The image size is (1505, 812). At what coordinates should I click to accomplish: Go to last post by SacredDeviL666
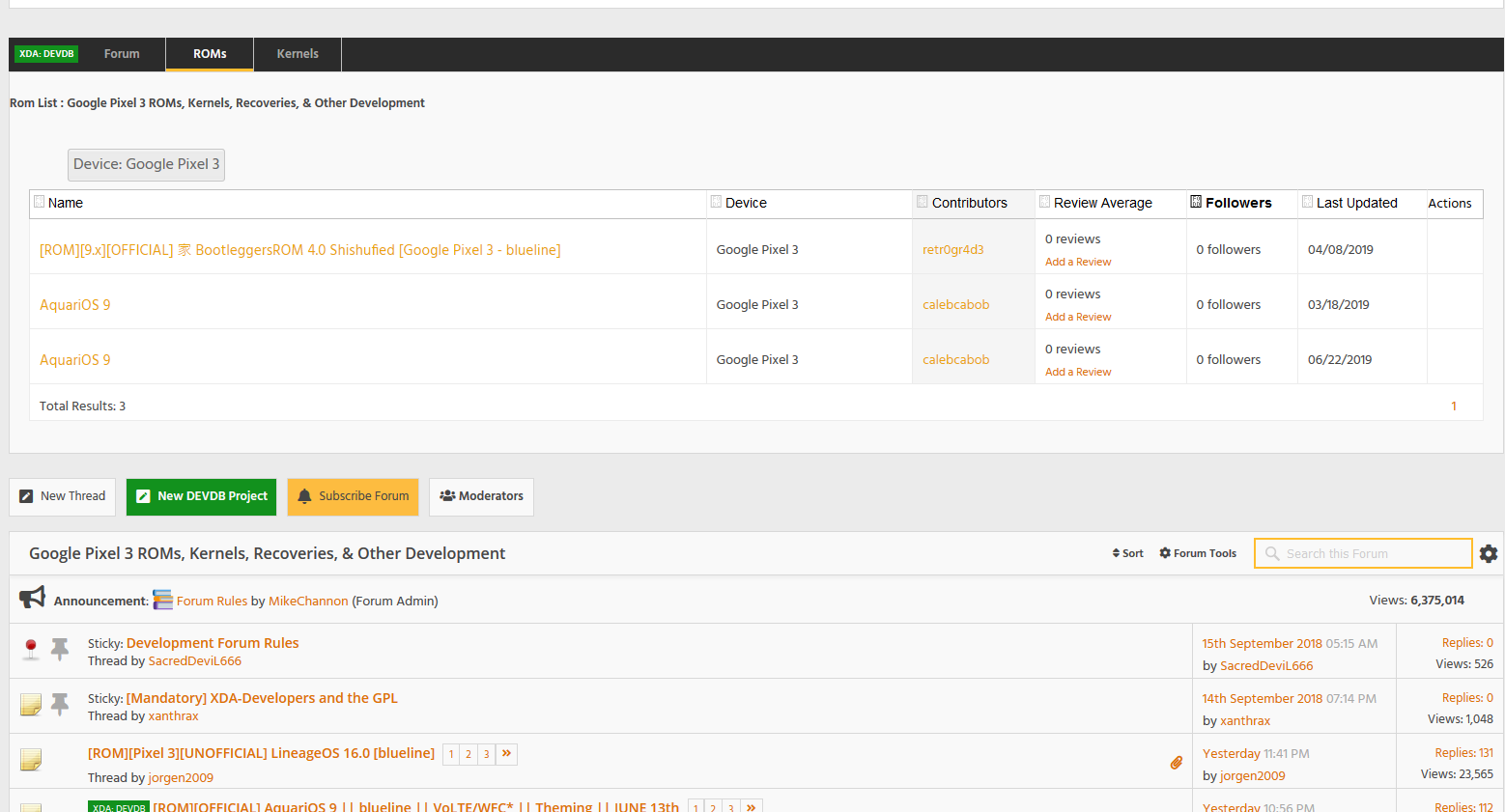[x=1266, y=666]
